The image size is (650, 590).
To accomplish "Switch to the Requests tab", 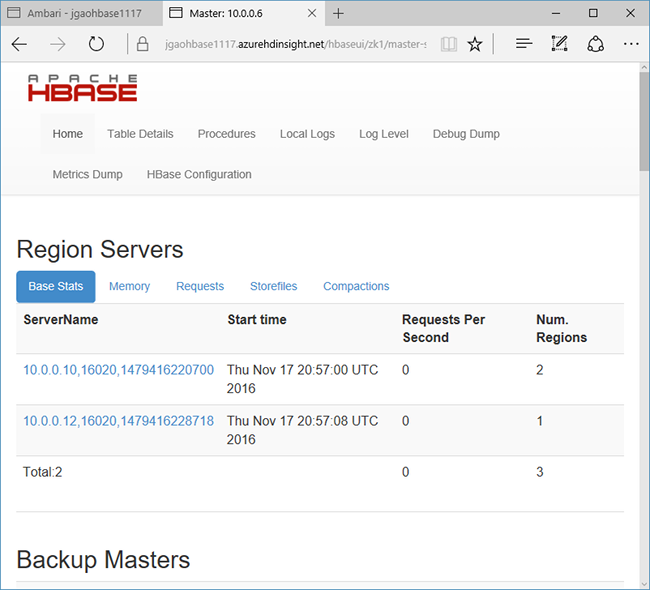I will pyautogui.click(x=200, y=287).
